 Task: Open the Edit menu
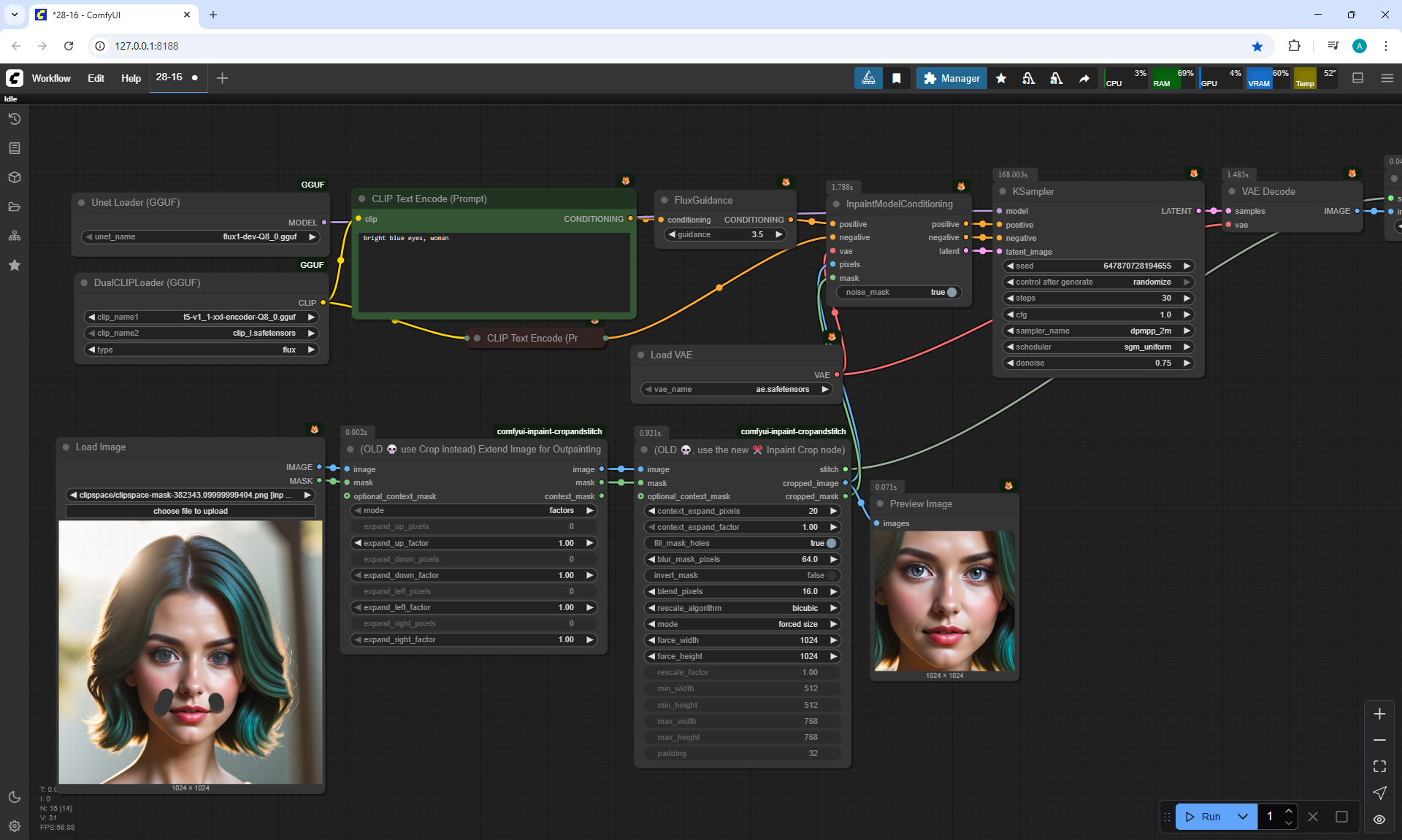[96, 78]
